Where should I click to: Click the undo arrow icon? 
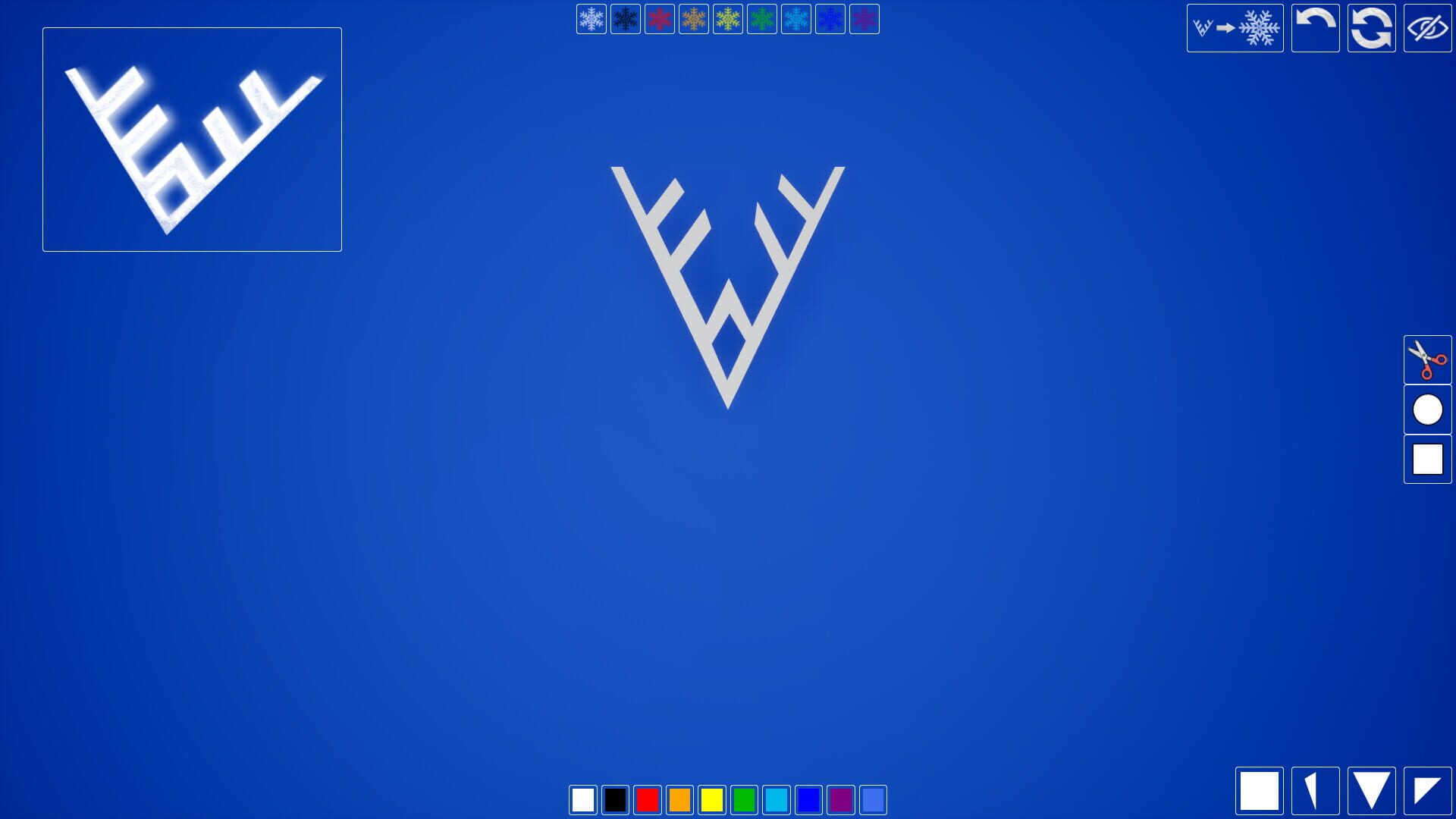pos(1314,28)
